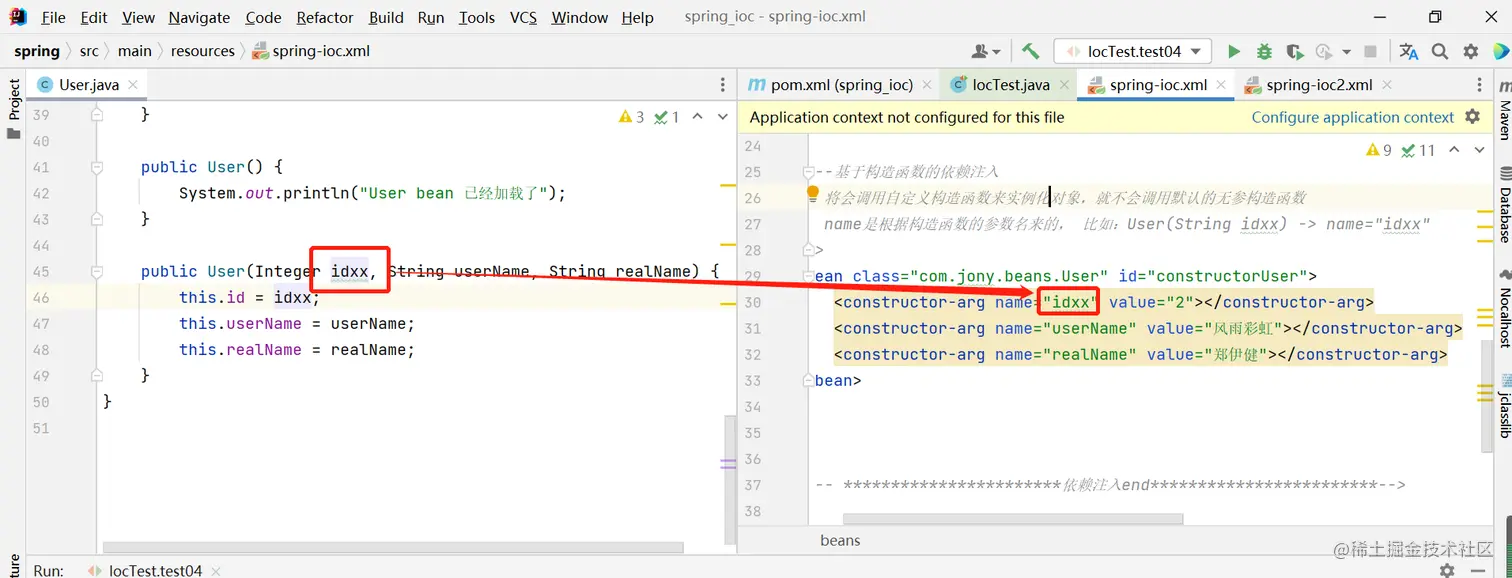Click the intention light bulb on line 26

[813, 192]
